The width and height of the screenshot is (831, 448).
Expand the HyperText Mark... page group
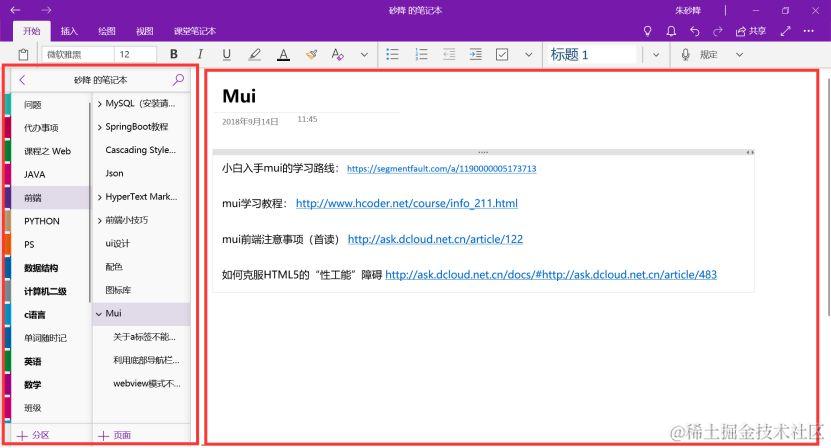click(x=100, y=197)
